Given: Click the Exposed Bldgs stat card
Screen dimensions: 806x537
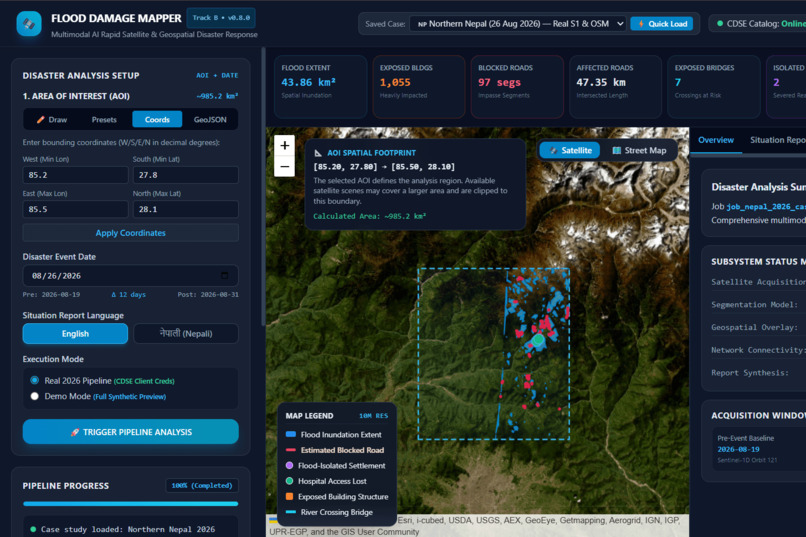Looking at the screenshot, I should pyautogui.click(x=419, y=87).
